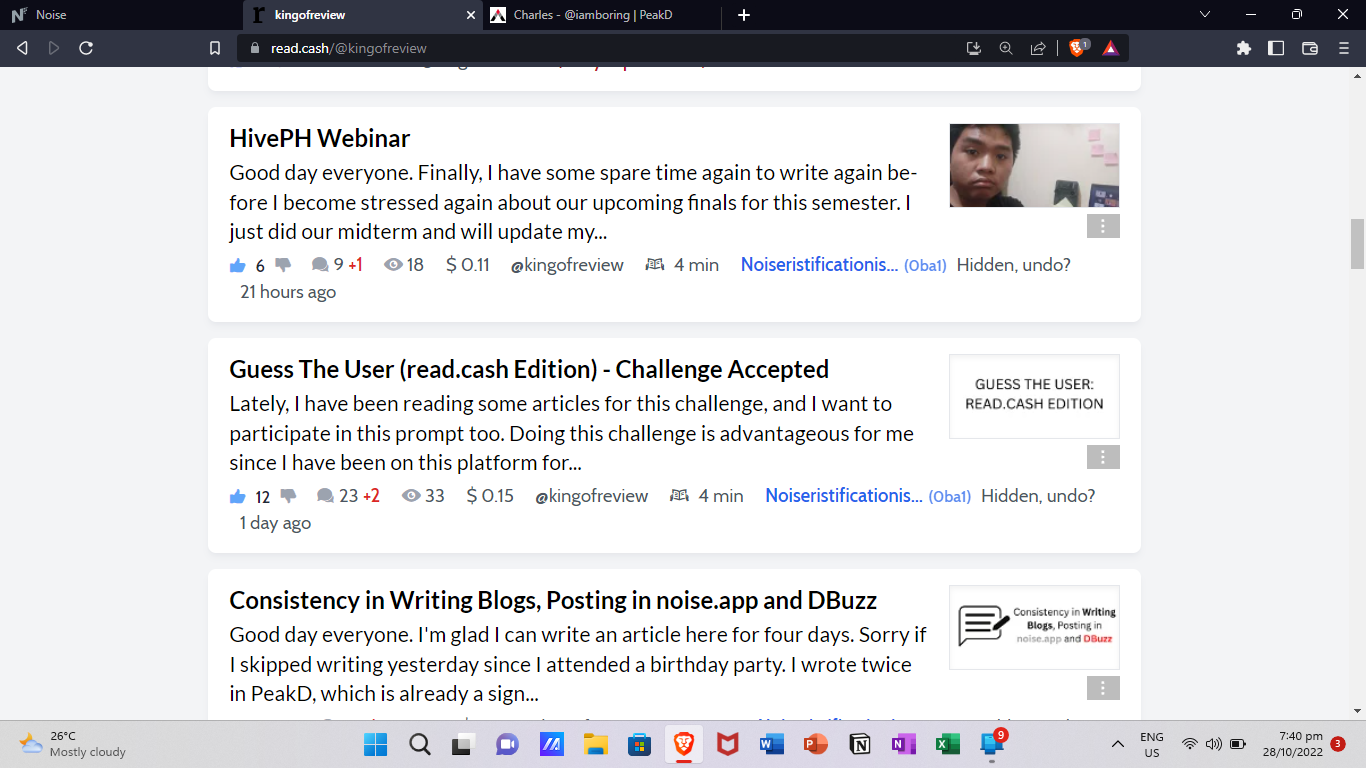Image resolution: width=1366 pixels, height=768 pixels.
Task: Open Microsoft Store from the taskbar
Action: click(x=640, y=744)
